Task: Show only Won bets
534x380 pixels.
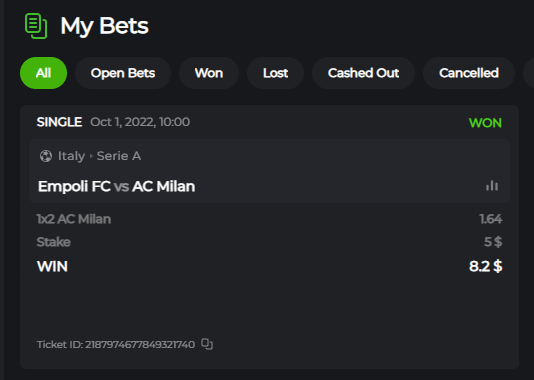Action: pos(209,73)
